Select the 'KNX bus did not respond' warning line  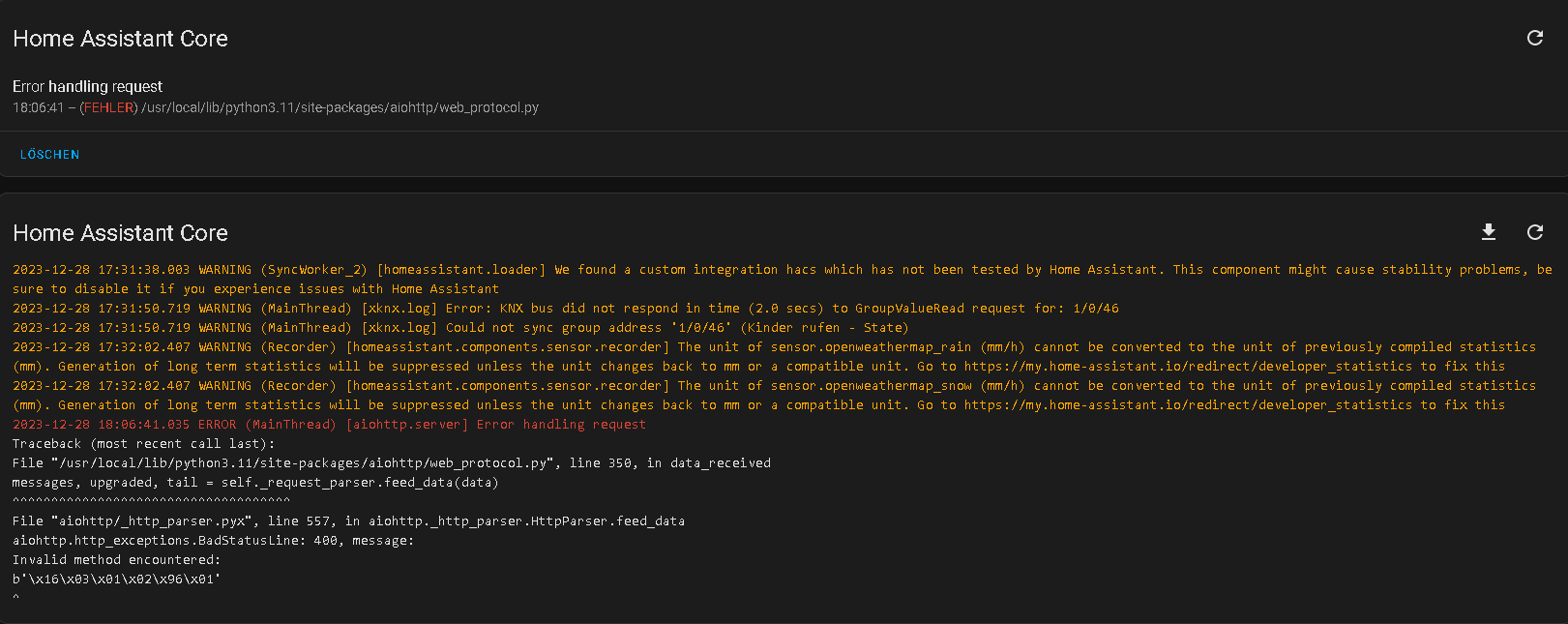(566, 309)
